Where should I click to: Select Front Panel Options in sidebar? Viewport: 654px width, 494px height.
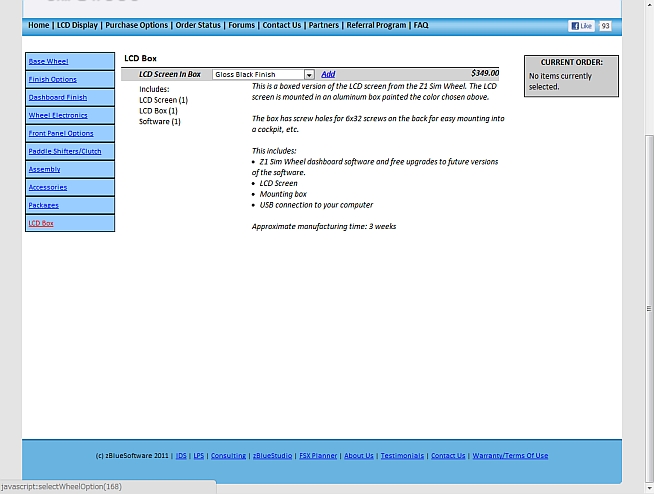(x=61, y=133)
